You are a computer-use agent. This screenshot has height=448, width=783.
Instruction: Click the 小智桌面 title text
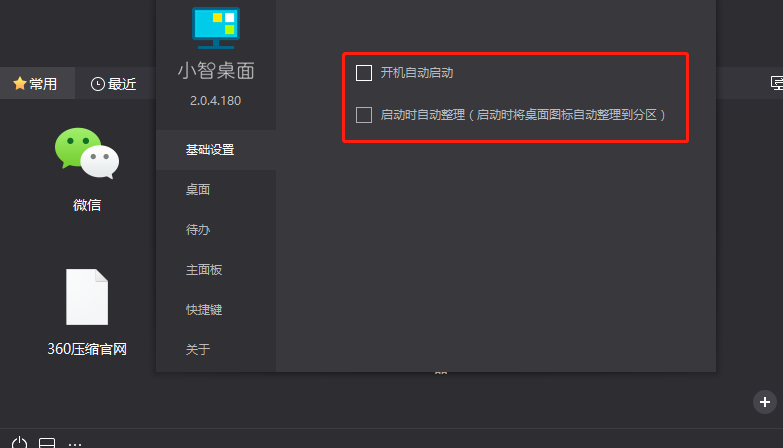[216, 70]
